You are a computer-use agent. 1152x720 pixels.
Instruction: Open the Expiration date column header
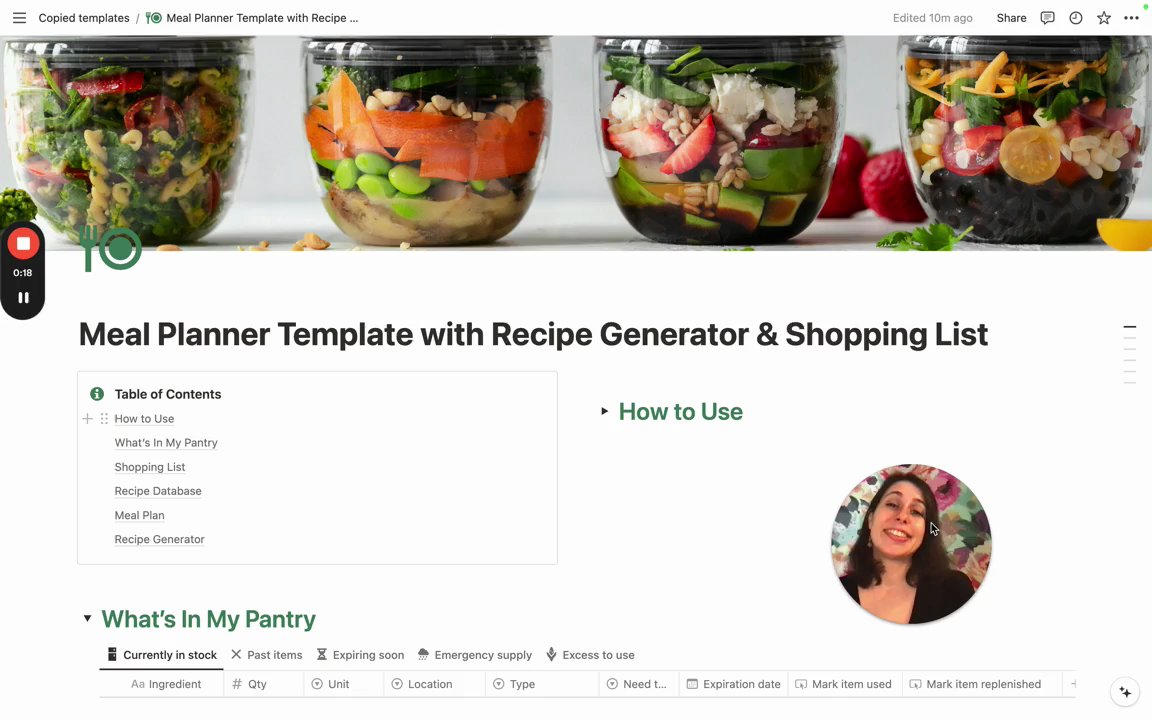click(733, 684)
